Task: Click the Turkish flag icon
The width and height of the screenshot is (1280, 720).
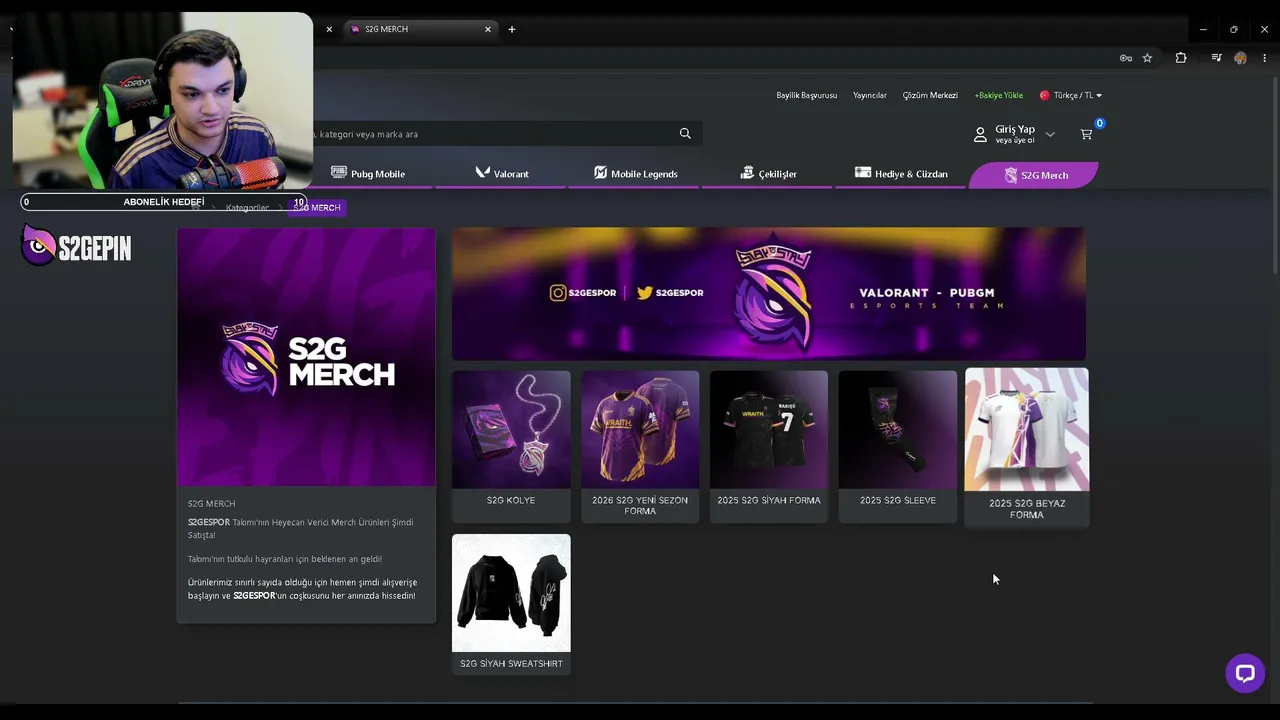Action: coord(1044,95)
